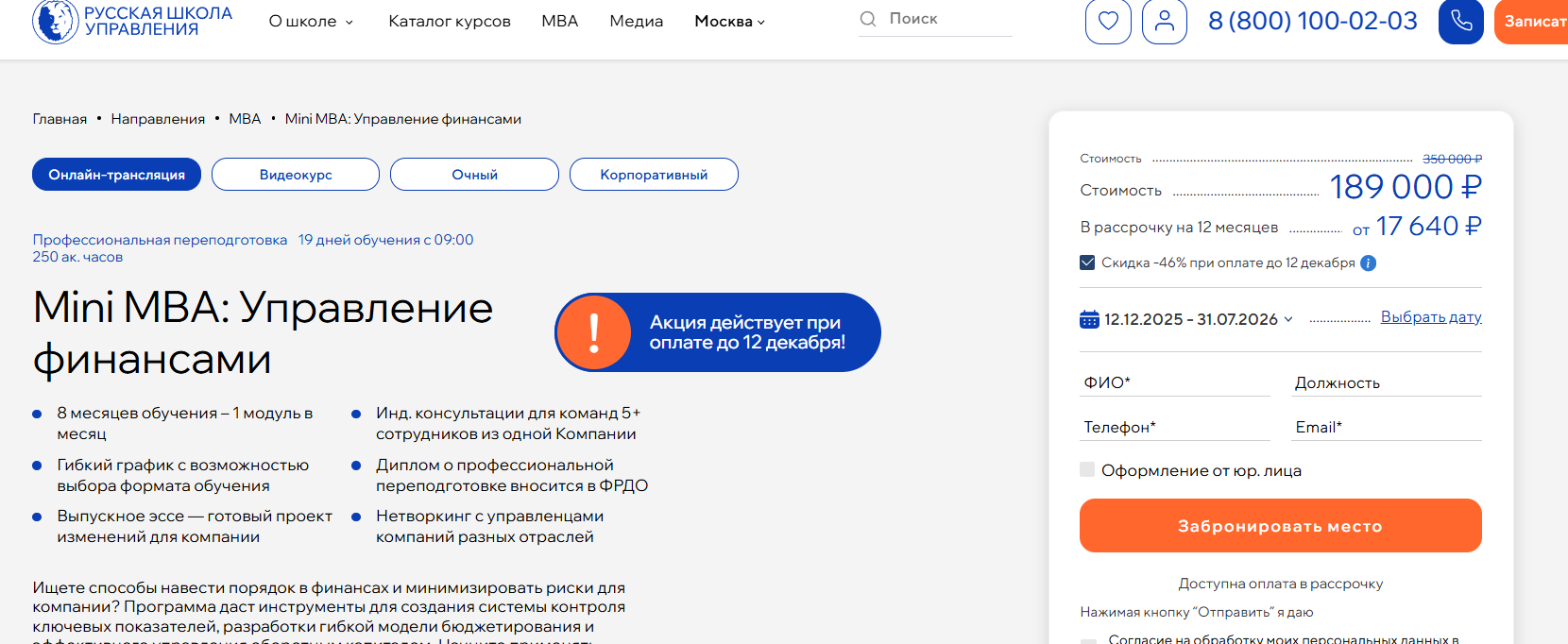Screen dimensions: 1568x644
Task: Expand the 'О школе' menu
Action: click(311, 22)
